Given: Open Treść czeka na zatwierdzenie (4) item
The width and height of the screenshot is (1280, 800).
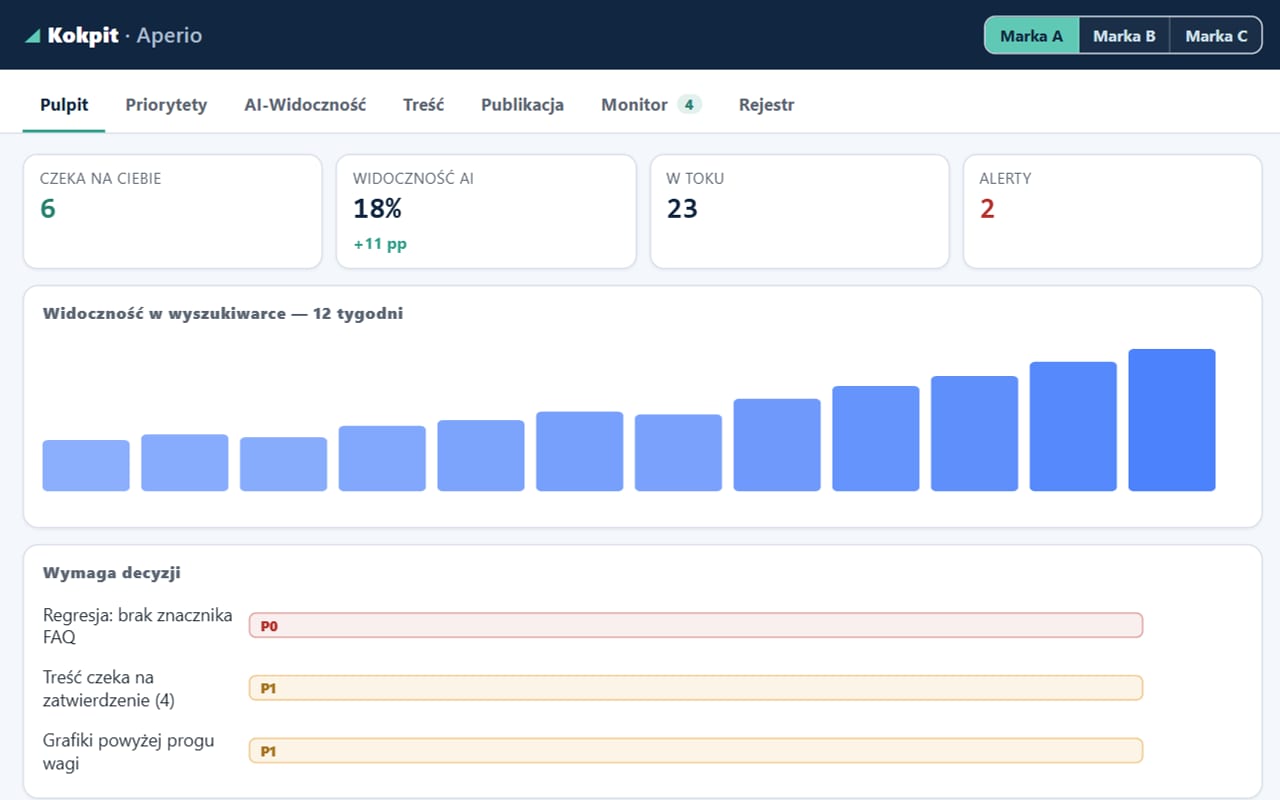Looking at the screenshot, I should [109, 688].
